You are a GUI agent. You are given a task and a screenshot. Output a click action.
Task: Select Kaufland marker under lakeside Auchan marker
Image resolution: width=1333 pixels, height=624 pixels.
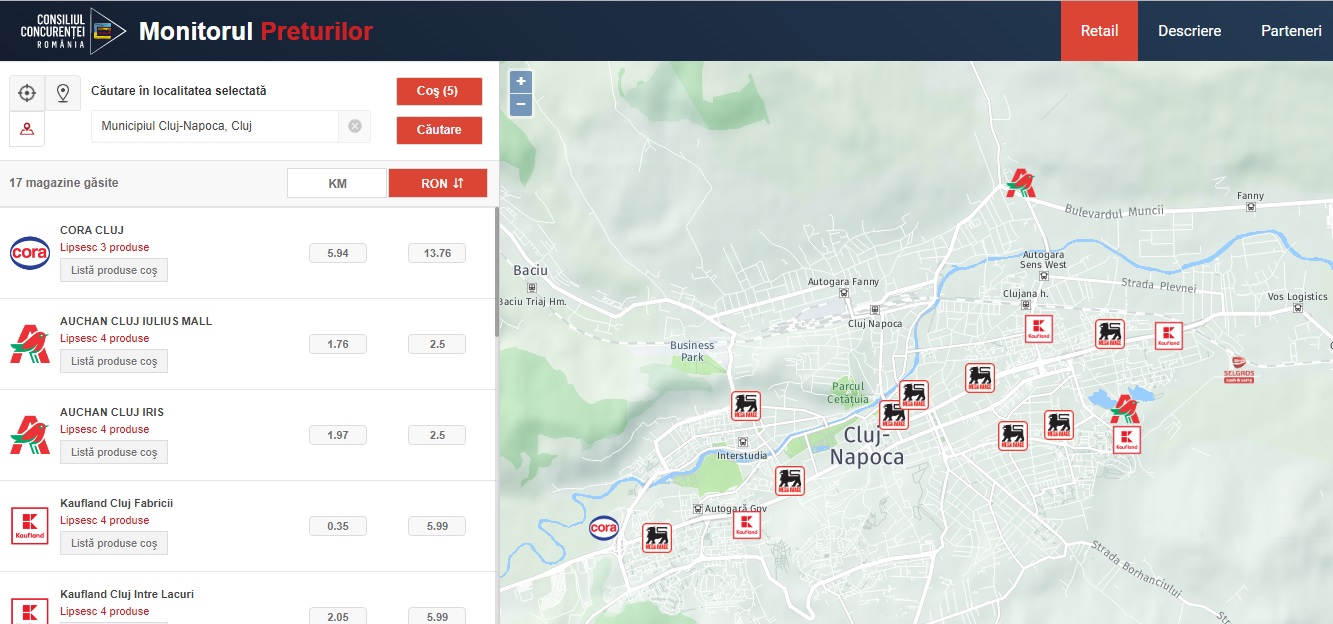click(1127, 440)
